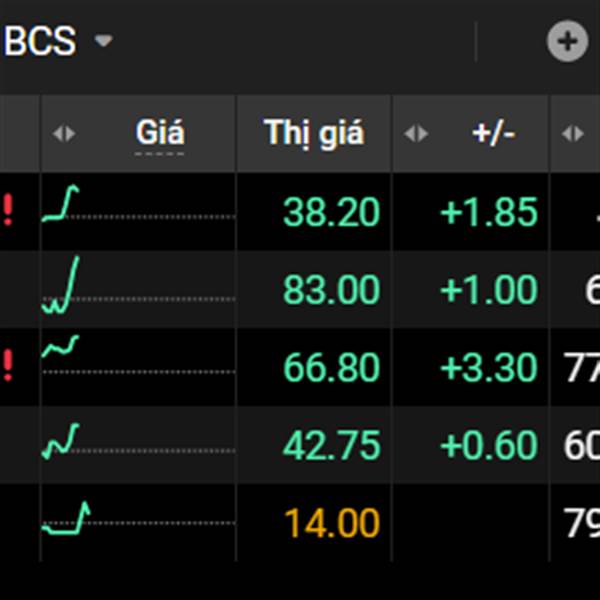The height and width of the screenshot is (600, 600).
Task: Click the +3.30 change value
Action: [x=489, y=368]
